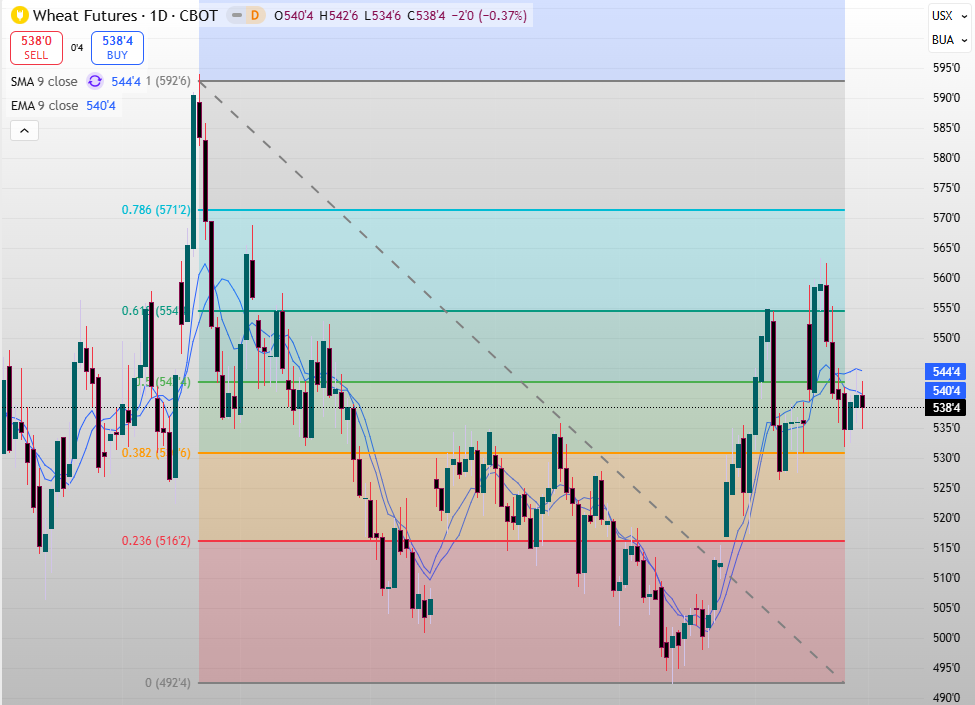Image resolution: width=975 pixels, height=705 pixels.
Task: Click the purple refresh icon beside SMA
Action: (95, 82)
